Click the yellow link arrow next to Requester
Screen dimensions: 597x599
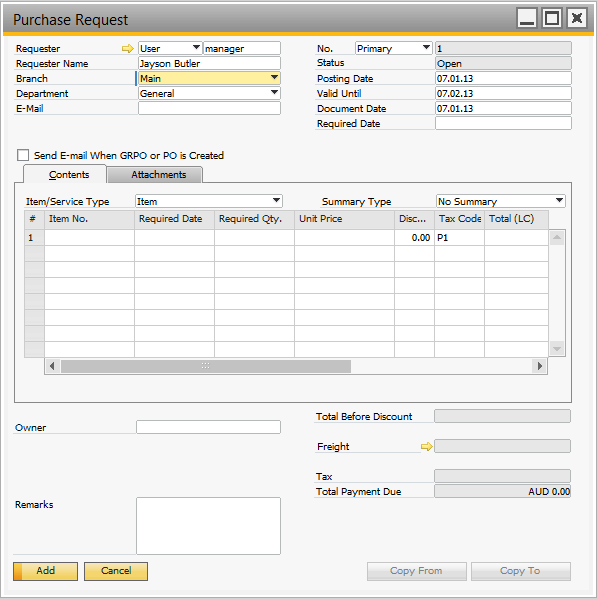point(128,49)
